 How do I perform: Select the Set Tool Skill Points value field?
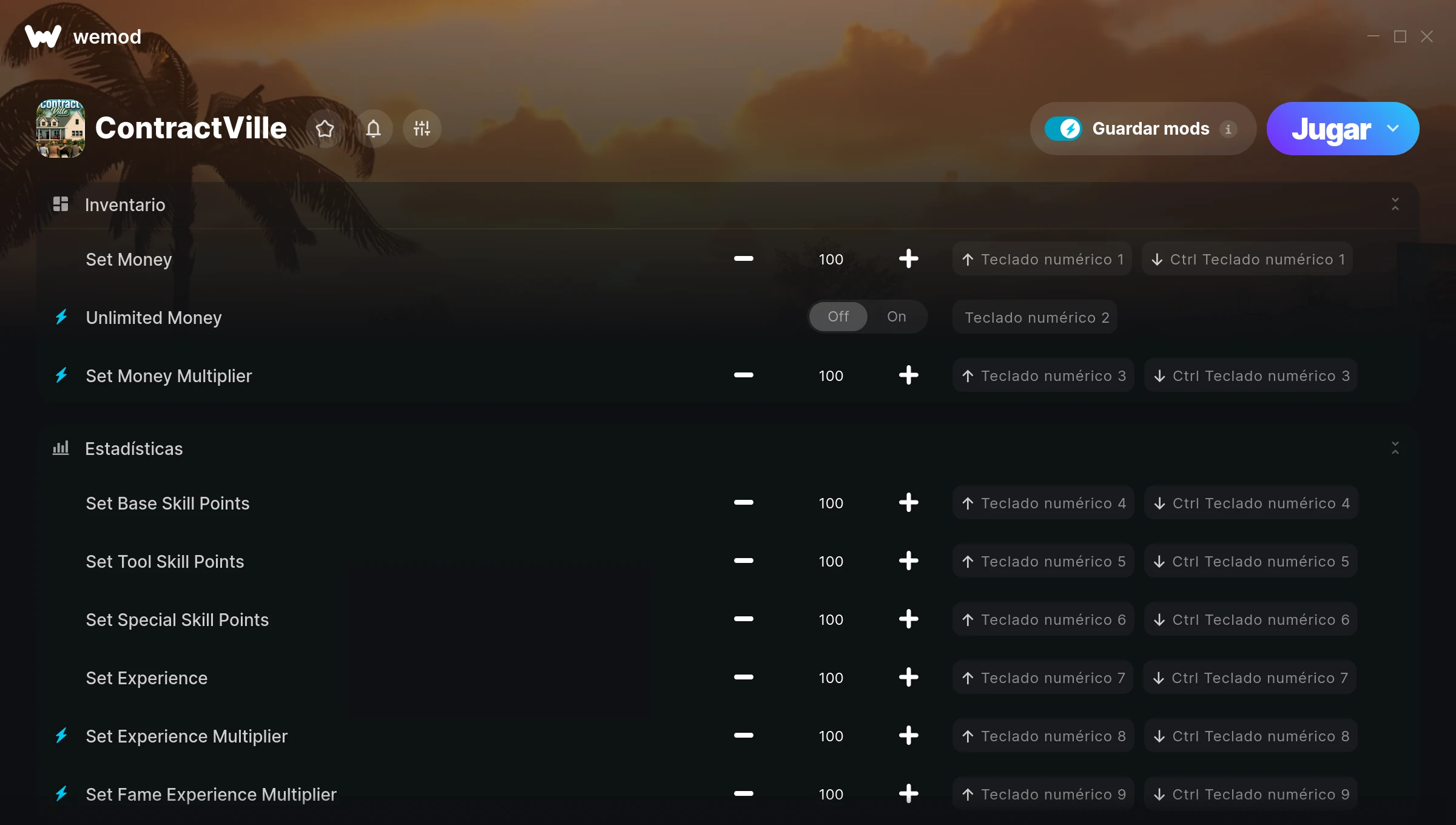[x=831, y=561]
